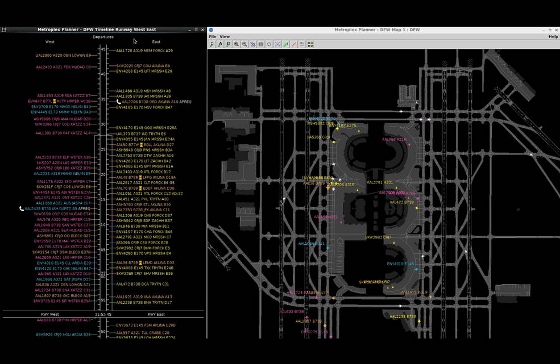Open the four-color grid icon in toolbar
The height and width of the screenshot is (364, 560).
point(310,44)
